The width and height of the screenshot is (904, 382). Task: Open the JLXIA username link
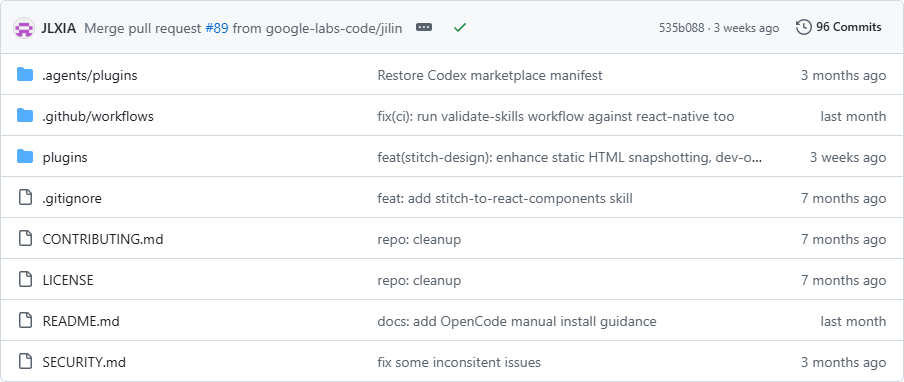pos(59,28)
